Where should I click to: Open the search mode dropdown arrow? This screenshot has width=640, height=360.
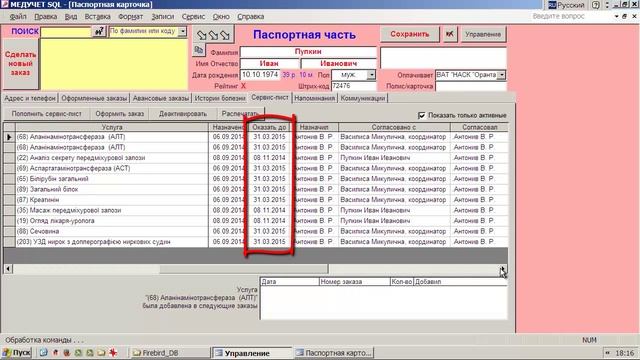182,31
